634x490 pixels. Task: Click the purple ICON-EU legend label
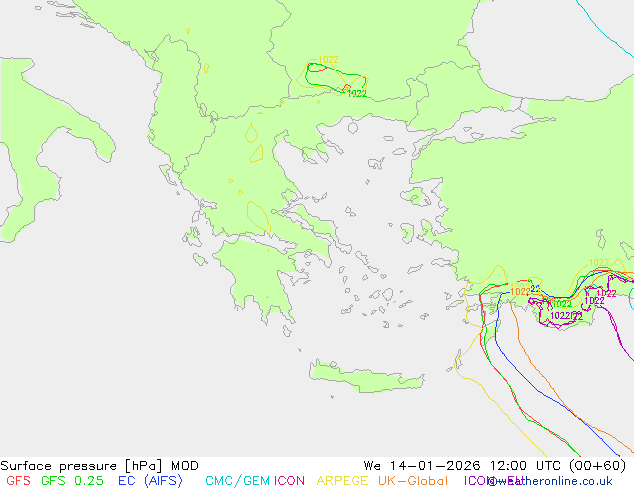pos(493,481)
